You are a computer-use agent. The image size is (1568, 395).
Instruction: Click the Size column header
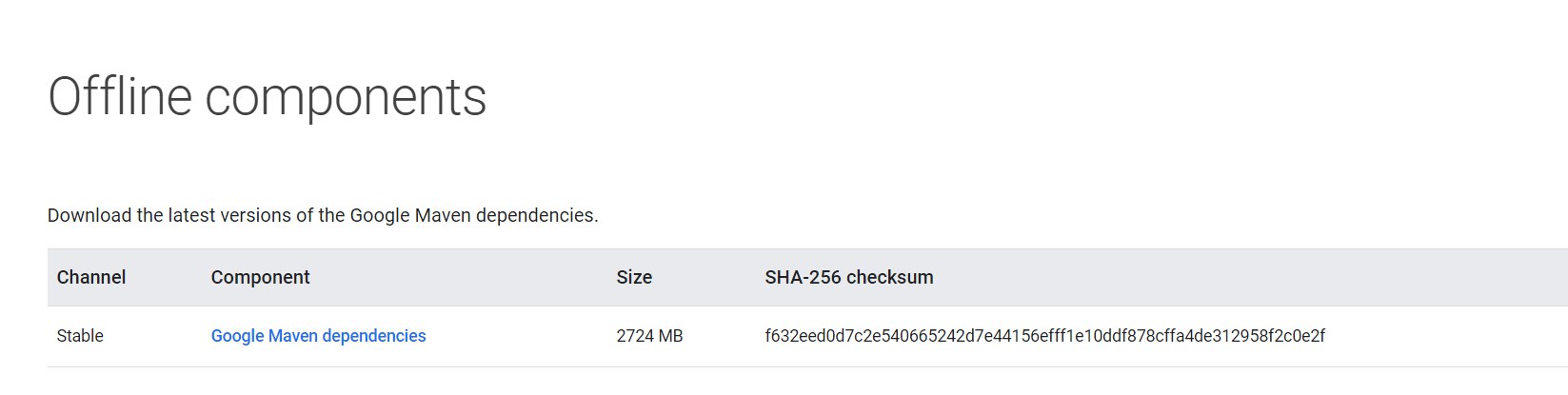[634, 277]
